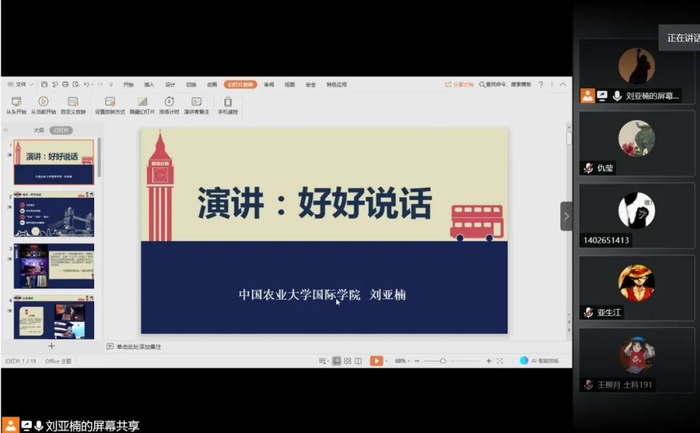Click notes toggle icon in status bar
700x433 pixels.
tap(323, 361)
